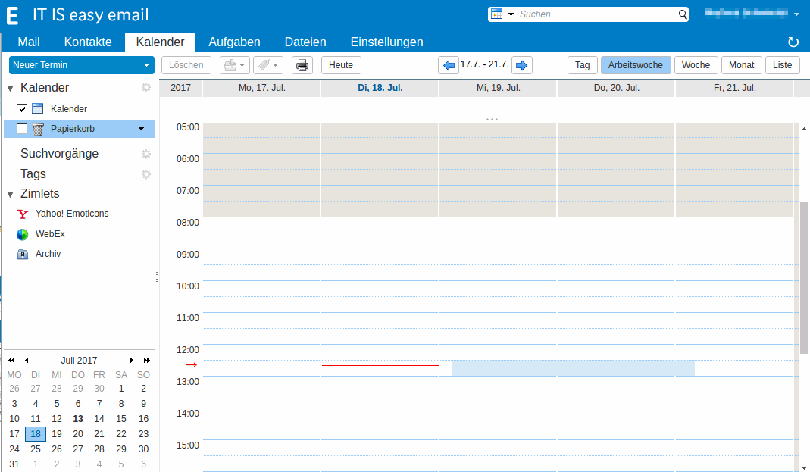Select day 18 in mini calendar
This screenshot has height=472, width=810.
pyautogui.click(x=35, y=434)
